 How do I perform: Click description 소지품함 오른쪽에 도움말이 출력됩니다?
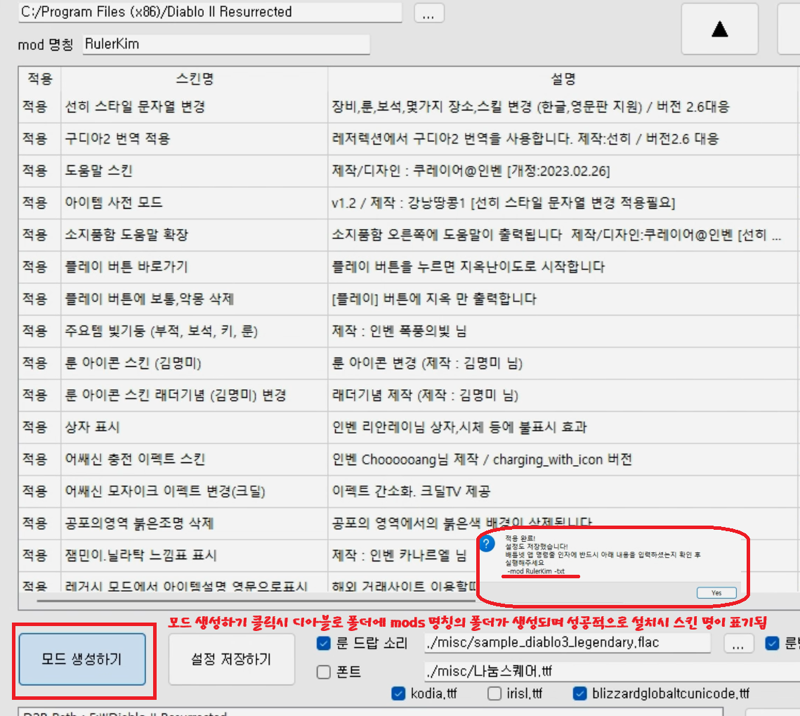pyautogui.click(x=556, y=235)
